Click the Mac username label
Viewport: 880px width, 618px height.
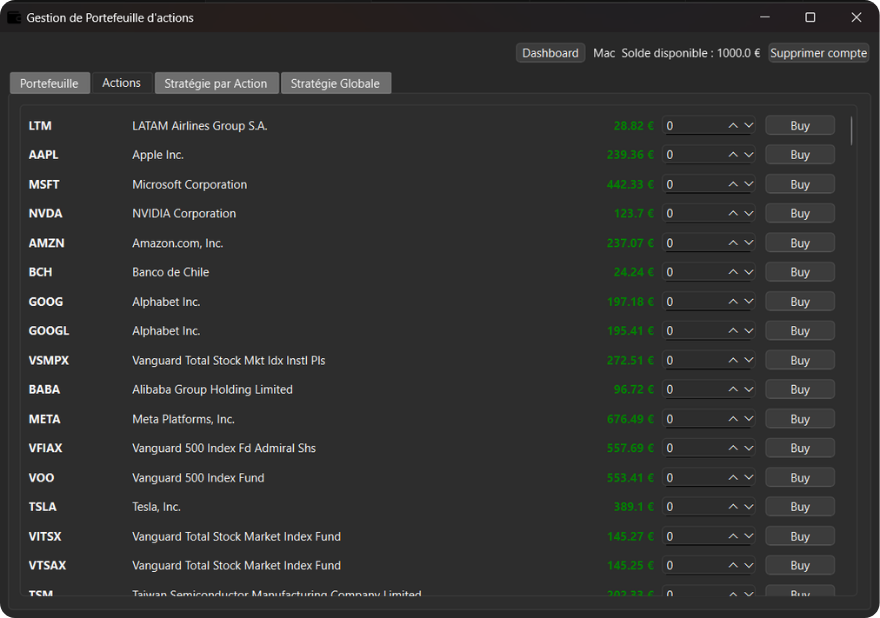point(604,53)
